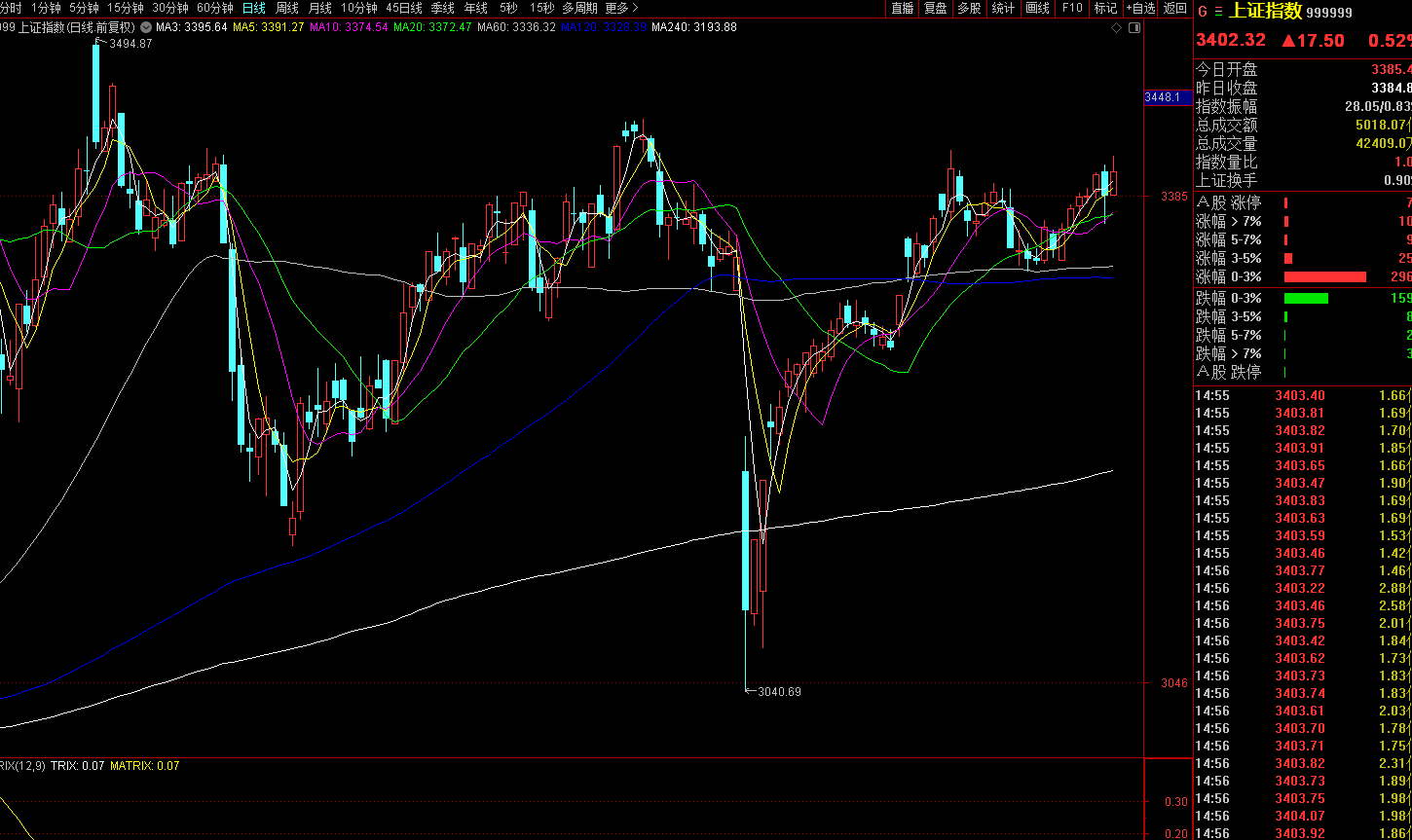Screen dimensions: 1412x840
Task: Open the 多周期 multi-period view
Action: point(579,8)
